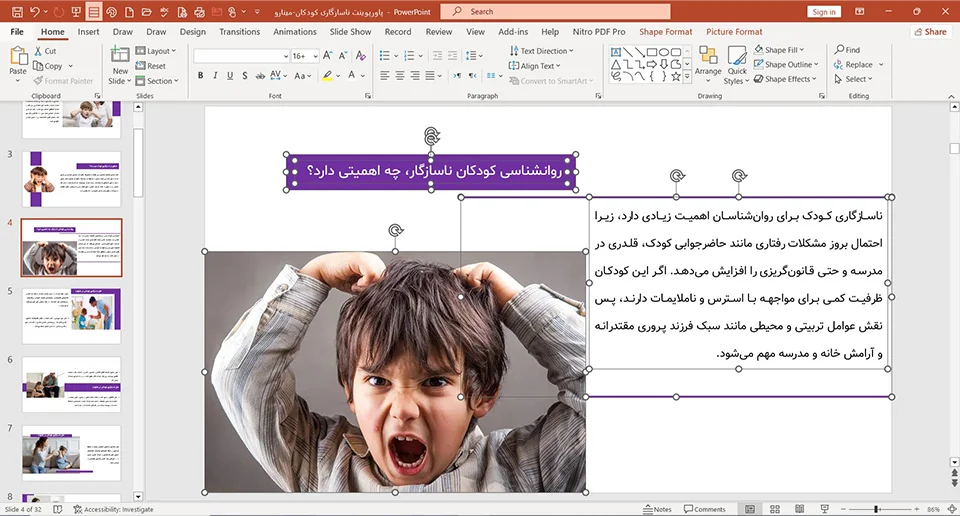Create a new blank presentation from the quick access toolbar

click(129, 12)
